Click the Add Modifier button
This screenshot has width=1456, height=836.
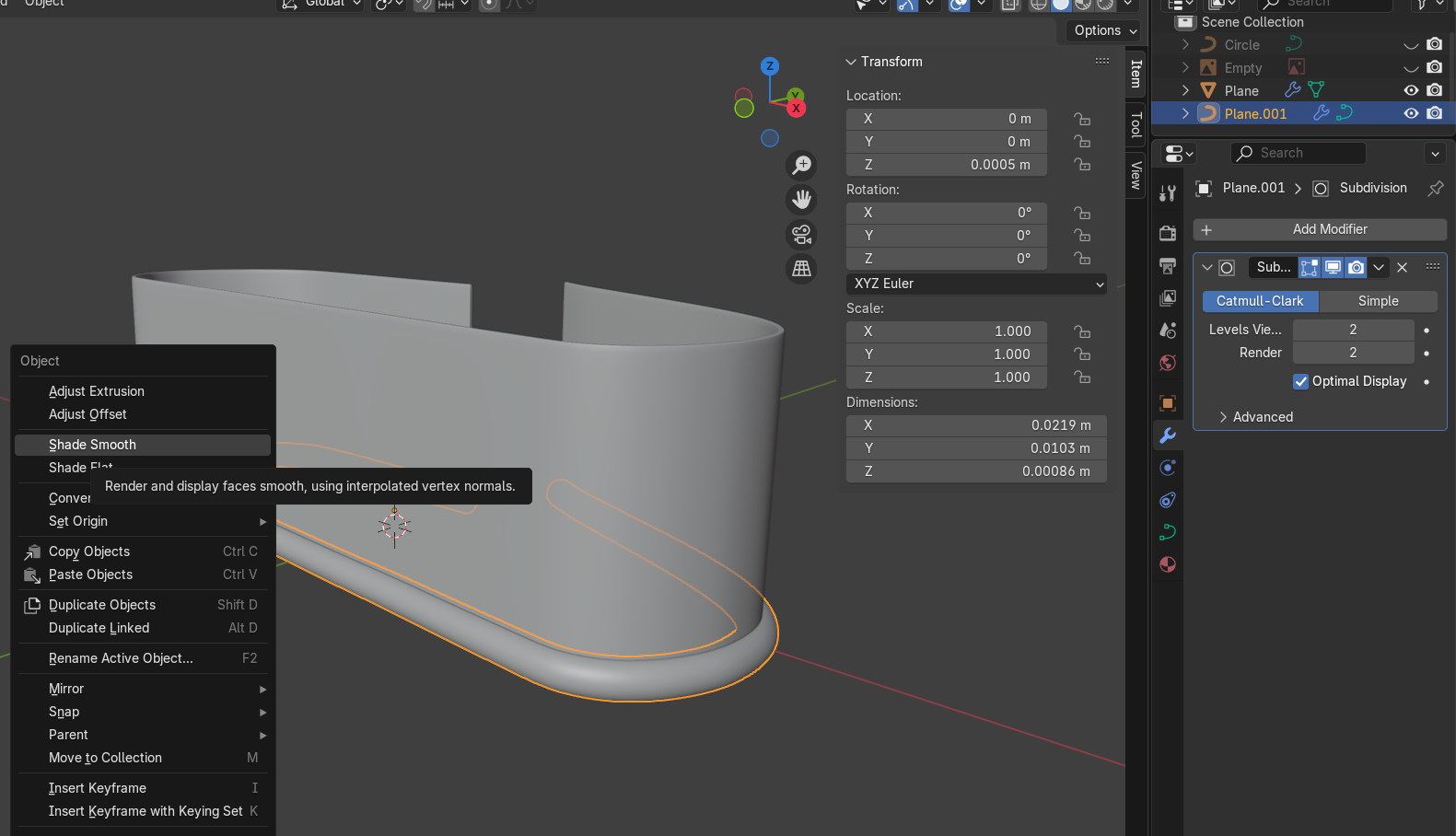pos(1320,229)
